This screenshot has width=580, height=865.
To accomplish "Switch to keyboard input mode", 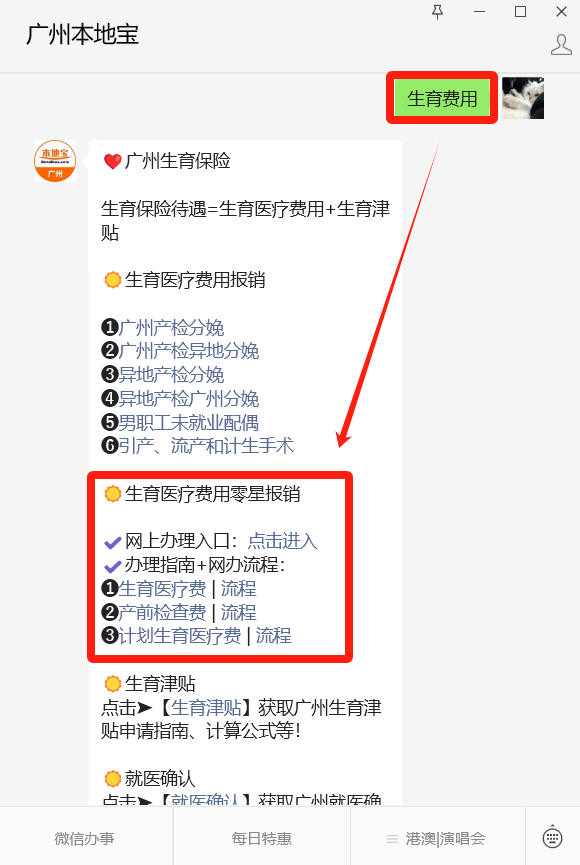I will 552,838.
